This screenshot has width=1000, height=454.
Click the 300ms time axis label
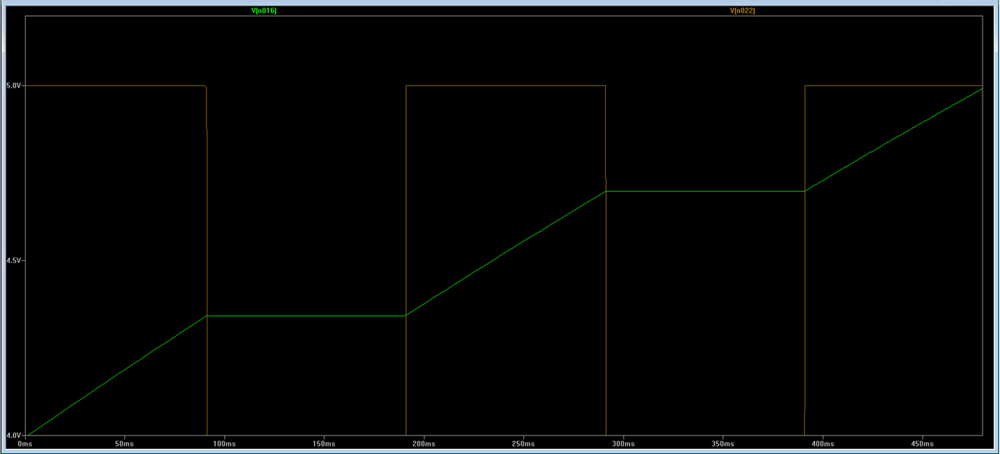coord(622,443)
